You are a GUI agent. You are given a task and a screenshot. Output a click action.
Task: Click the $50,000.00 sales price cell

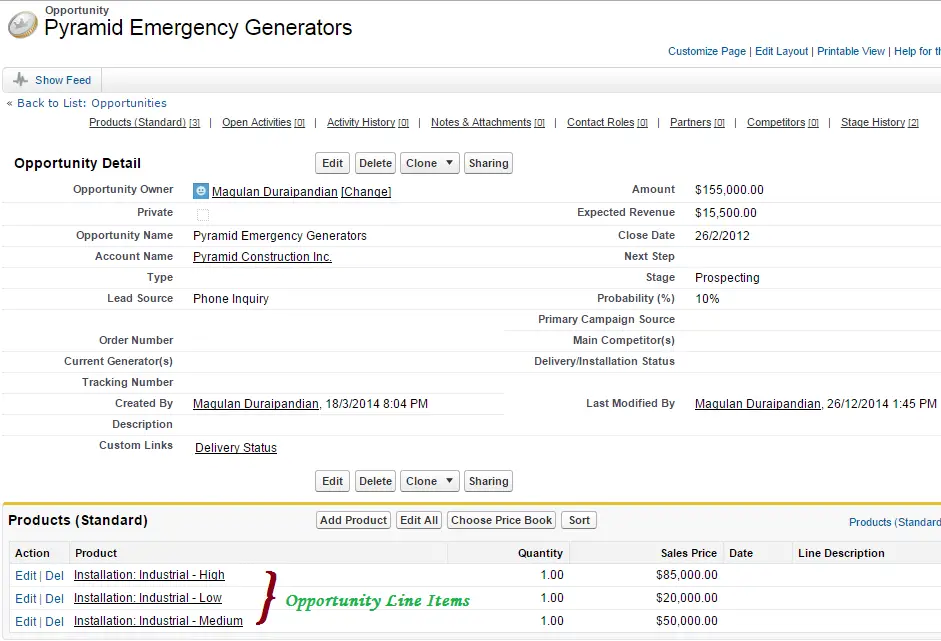(687, 621)
